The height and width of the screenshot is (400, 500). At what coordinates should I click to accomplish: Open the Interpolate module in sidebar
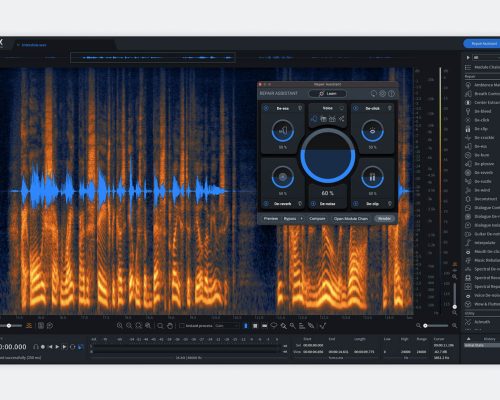click(482, 243)
